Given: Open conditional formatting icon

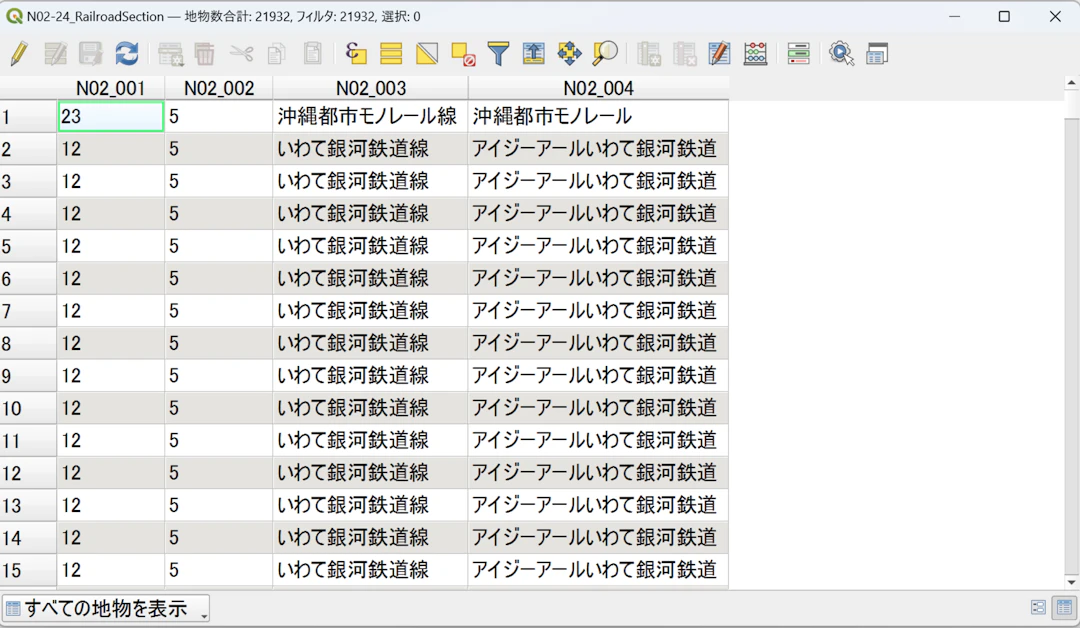Looking at the screenshot, I should tap(798, 53).
